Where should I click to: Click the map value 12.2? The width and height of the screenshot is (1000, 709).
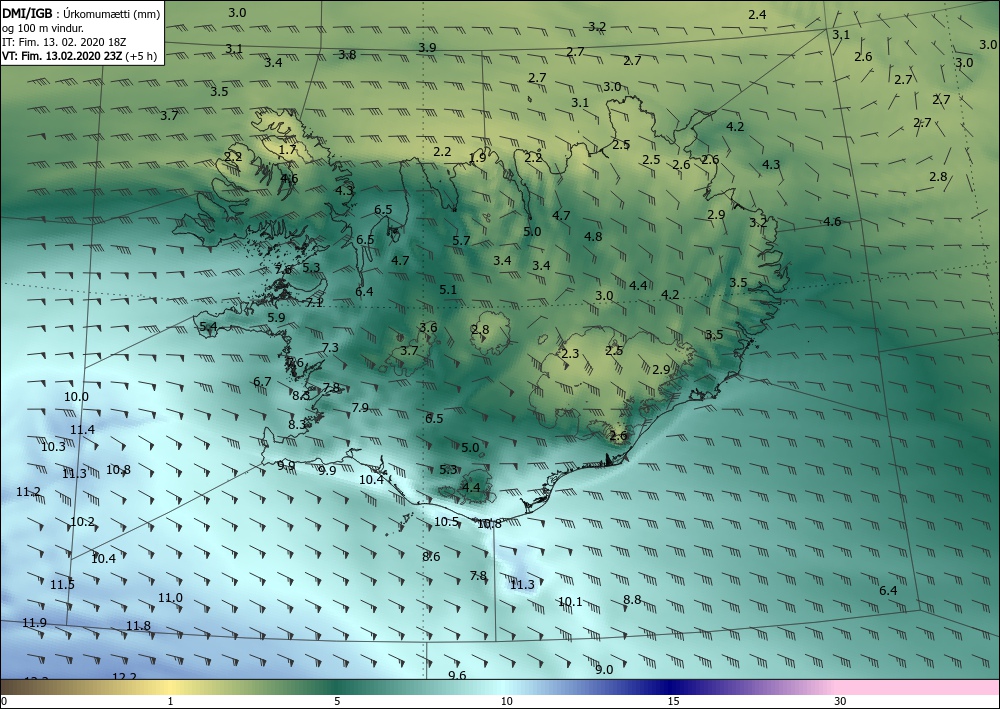pyautogui.click(x=124, y=676)
